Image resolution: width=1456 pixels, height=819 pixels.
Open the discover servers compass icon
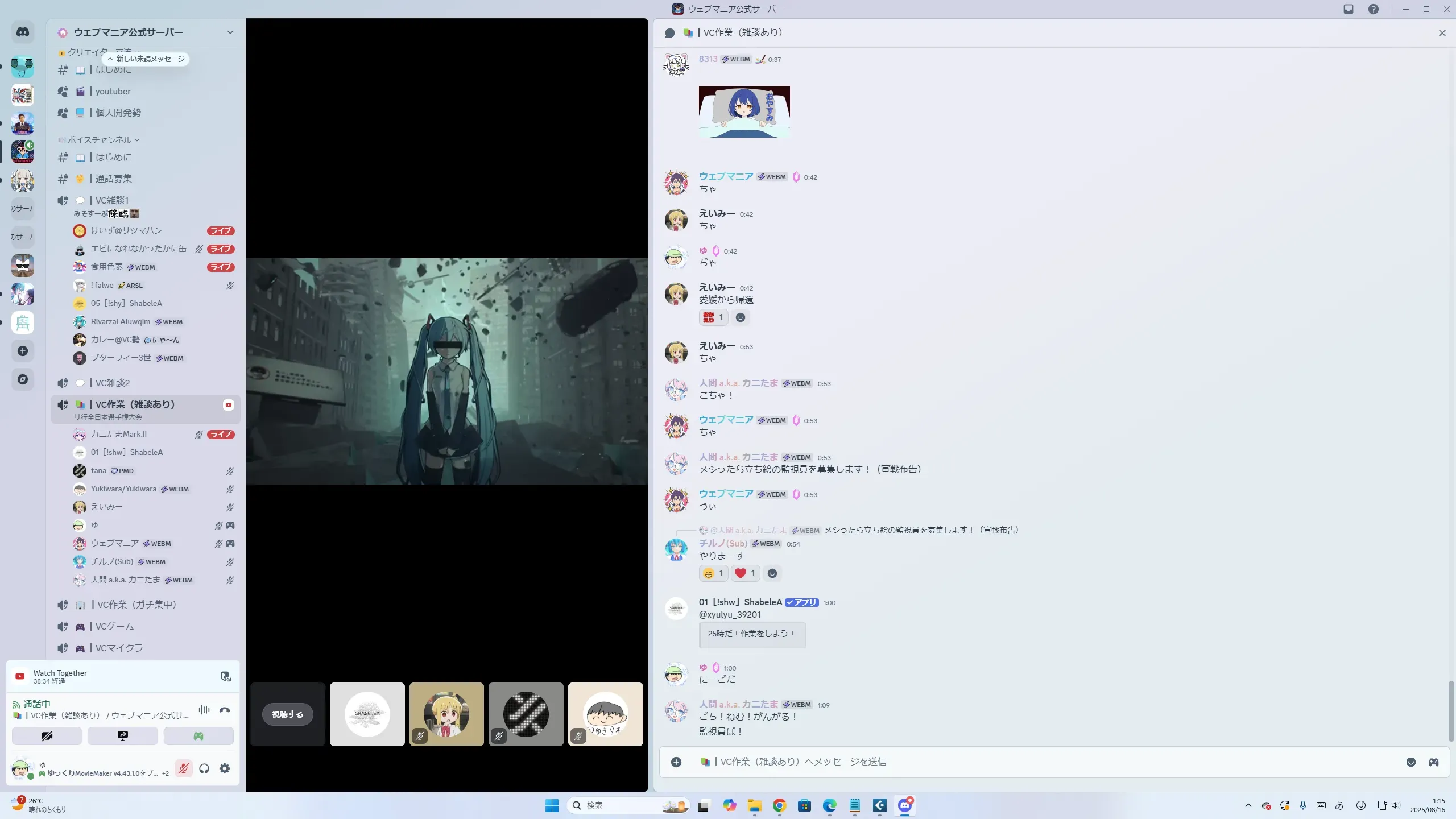coord(23,379)
